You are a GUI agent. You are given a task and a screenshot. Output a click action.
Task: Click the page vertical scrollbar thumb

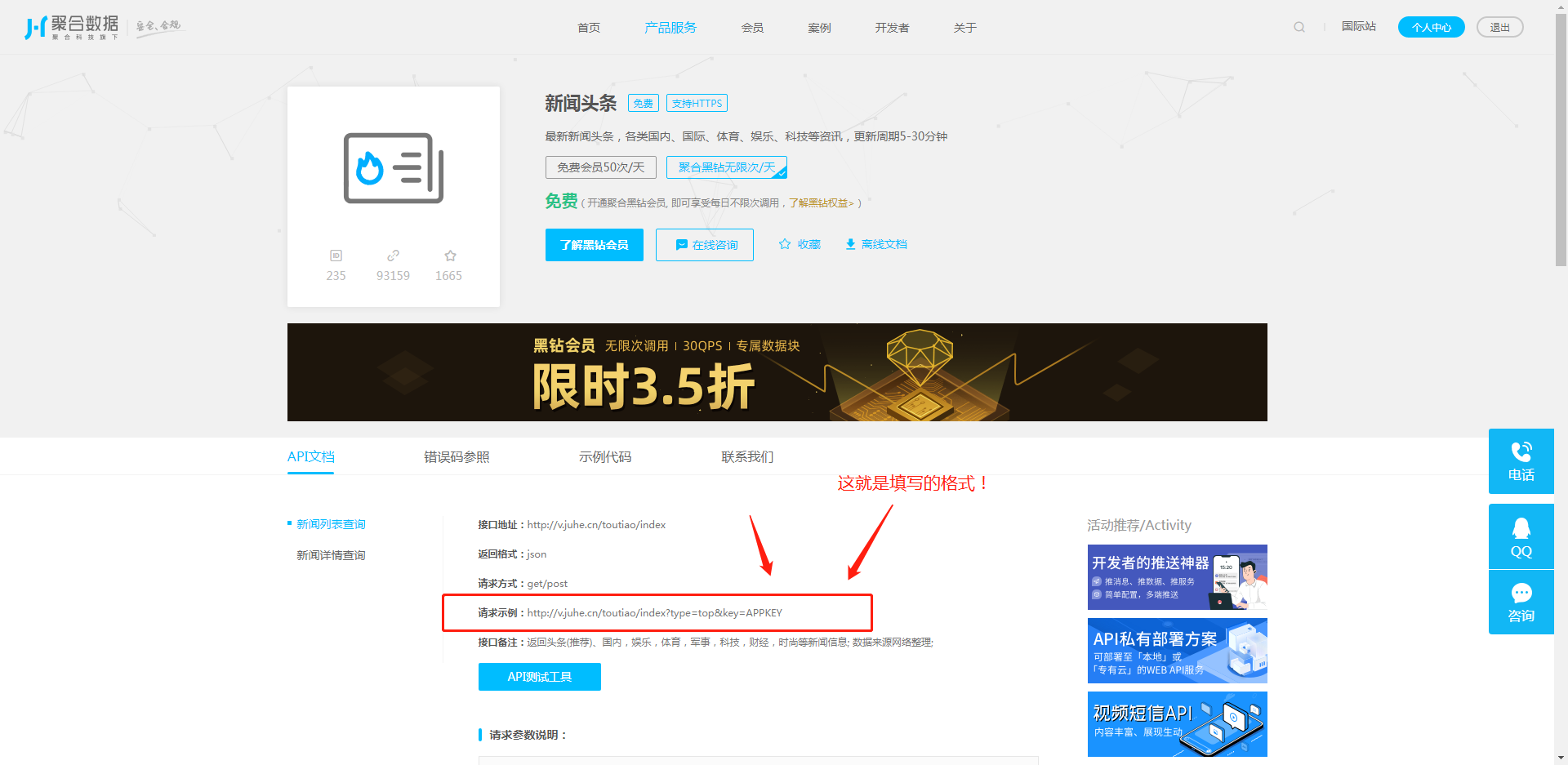(x=1561, y=139)
